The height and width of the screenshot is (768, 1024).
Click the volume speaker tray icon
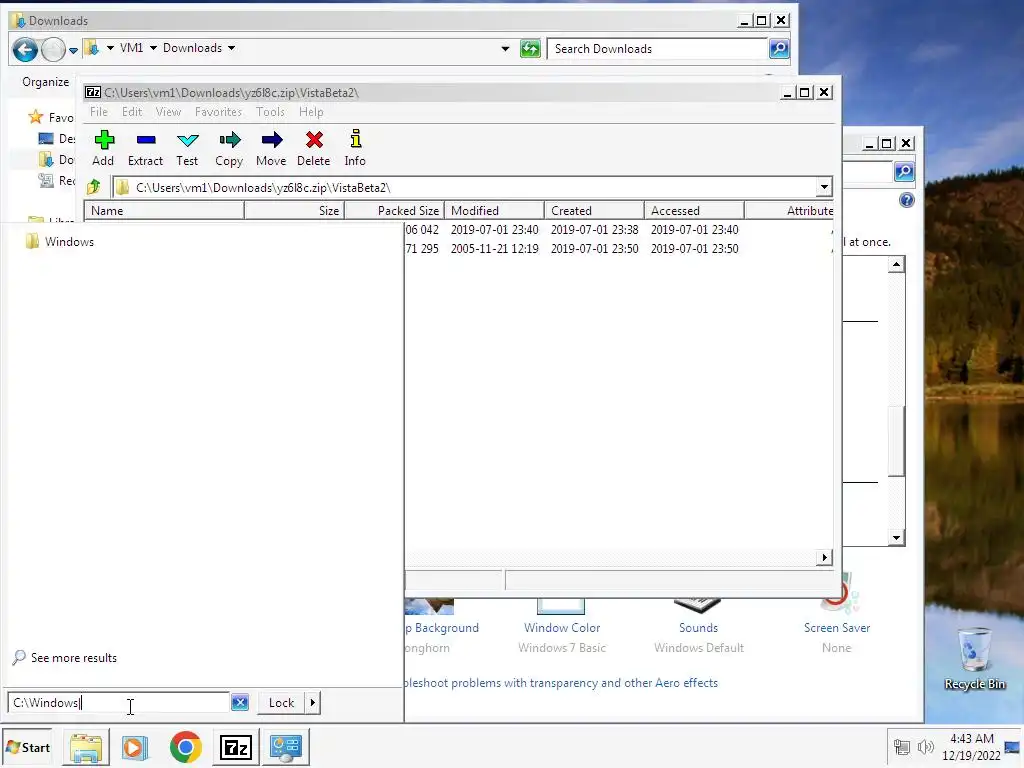click(925, 747)
